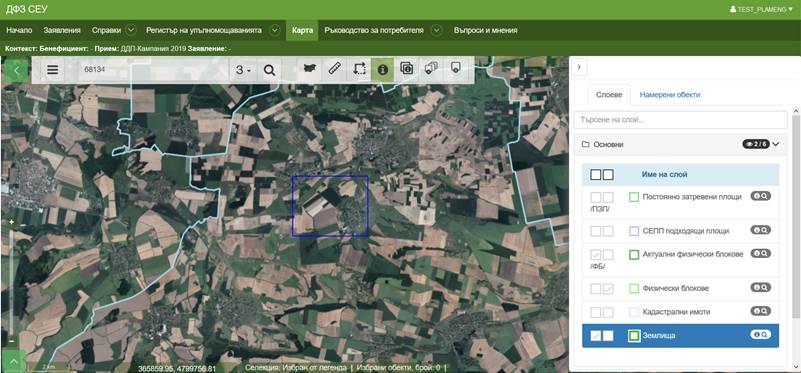Viewport: 801px width, 373px height.
Task: Click the 68134 search input field
Action: point(153,70)
